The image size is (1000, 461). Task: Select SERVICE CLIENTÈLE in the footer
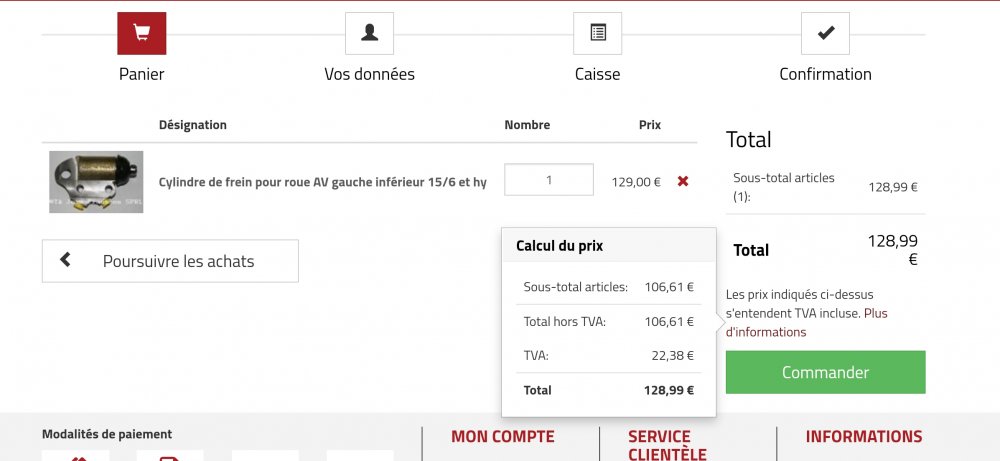[x=659, y=445]
